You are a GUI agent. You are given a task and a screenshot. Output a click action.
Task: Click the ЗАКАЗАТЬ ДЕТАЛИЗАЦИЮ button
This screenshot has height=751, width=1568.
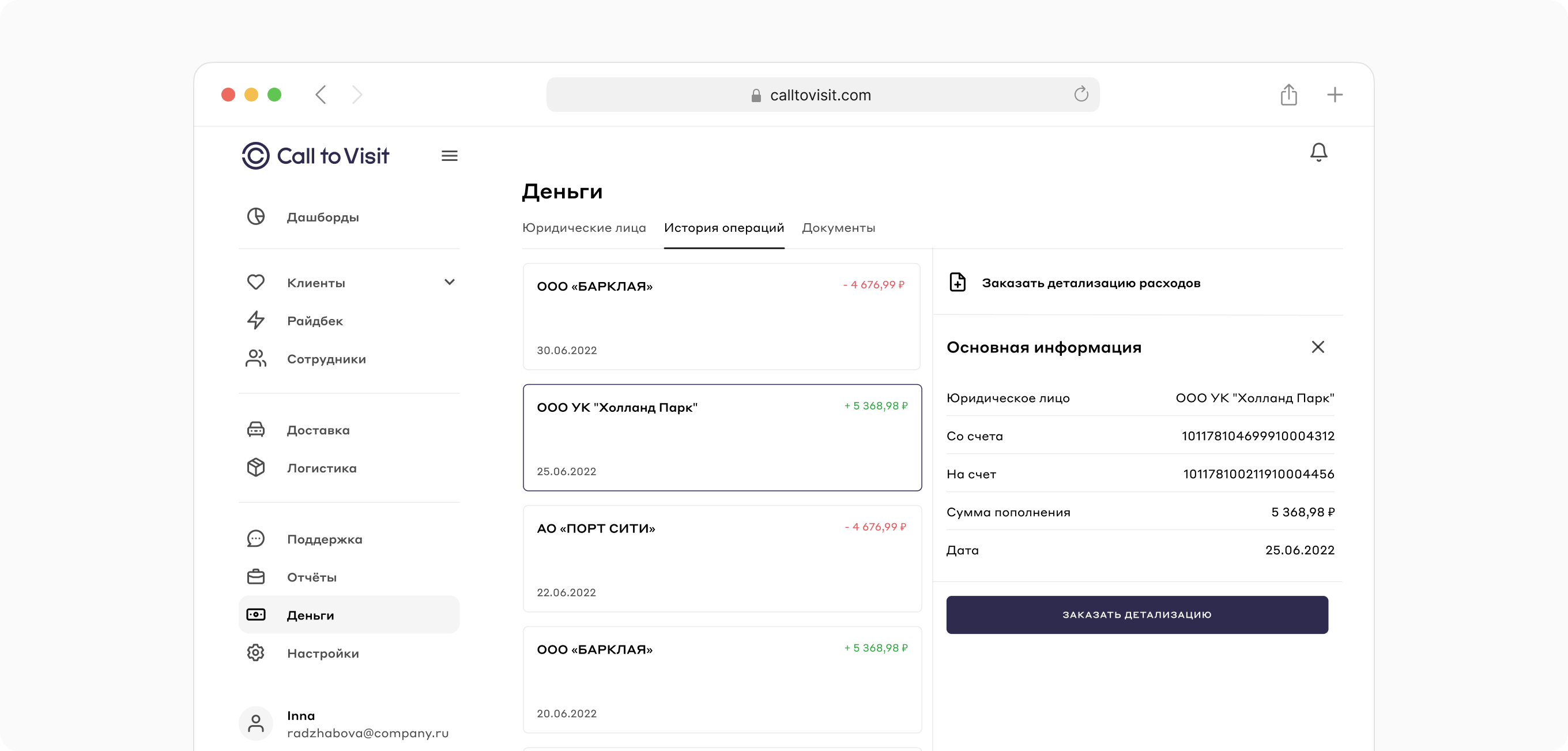click(x=1136, y=614)
